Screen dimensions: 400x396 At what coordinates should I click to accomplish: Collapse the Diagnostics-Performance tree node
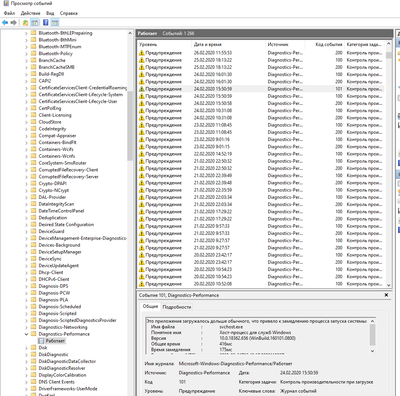[x=26, y=334]
